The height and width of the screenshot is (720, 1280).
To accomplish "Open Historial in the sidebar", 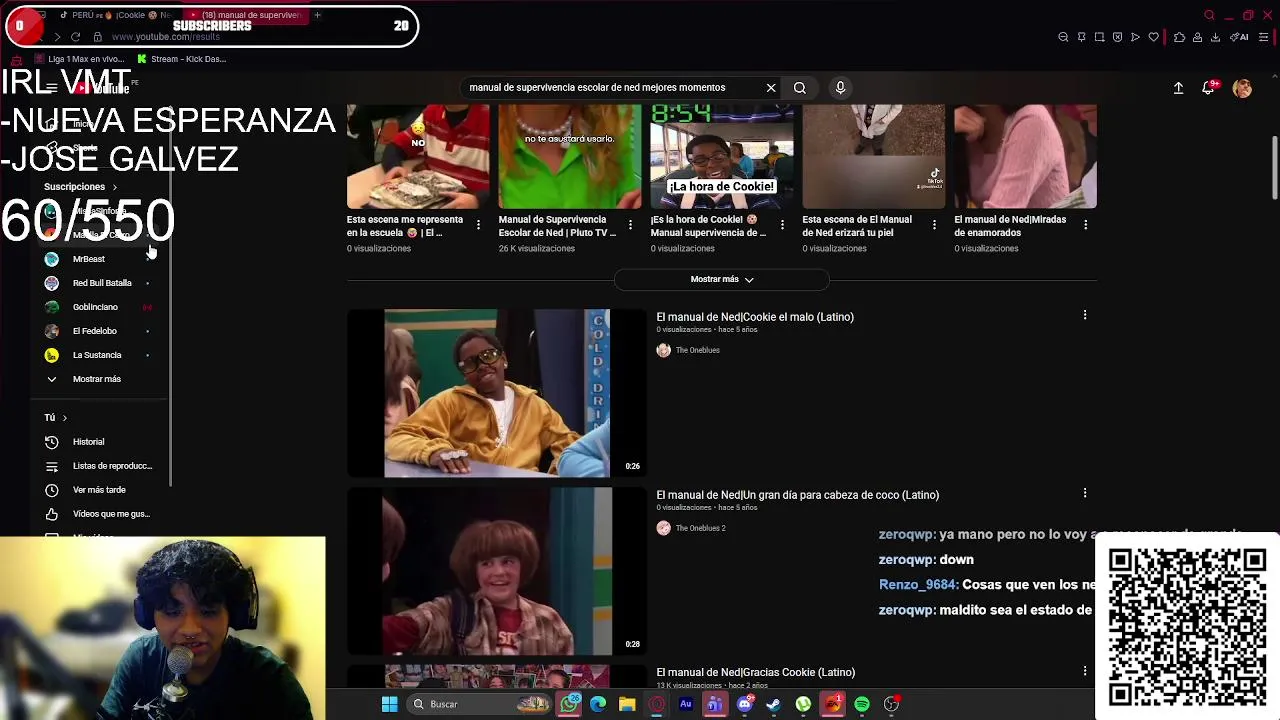I will (88, 442).
